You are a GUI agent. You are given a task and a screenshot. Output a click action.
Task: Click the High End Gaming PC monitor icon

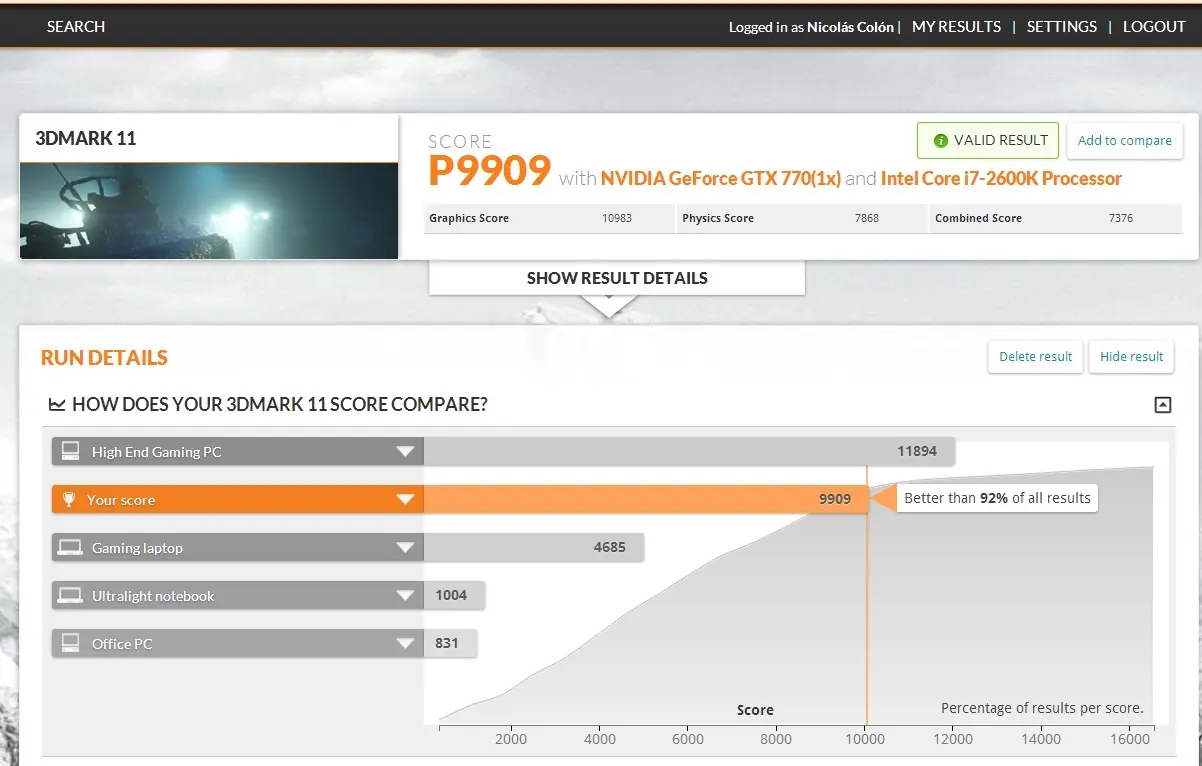71,451
